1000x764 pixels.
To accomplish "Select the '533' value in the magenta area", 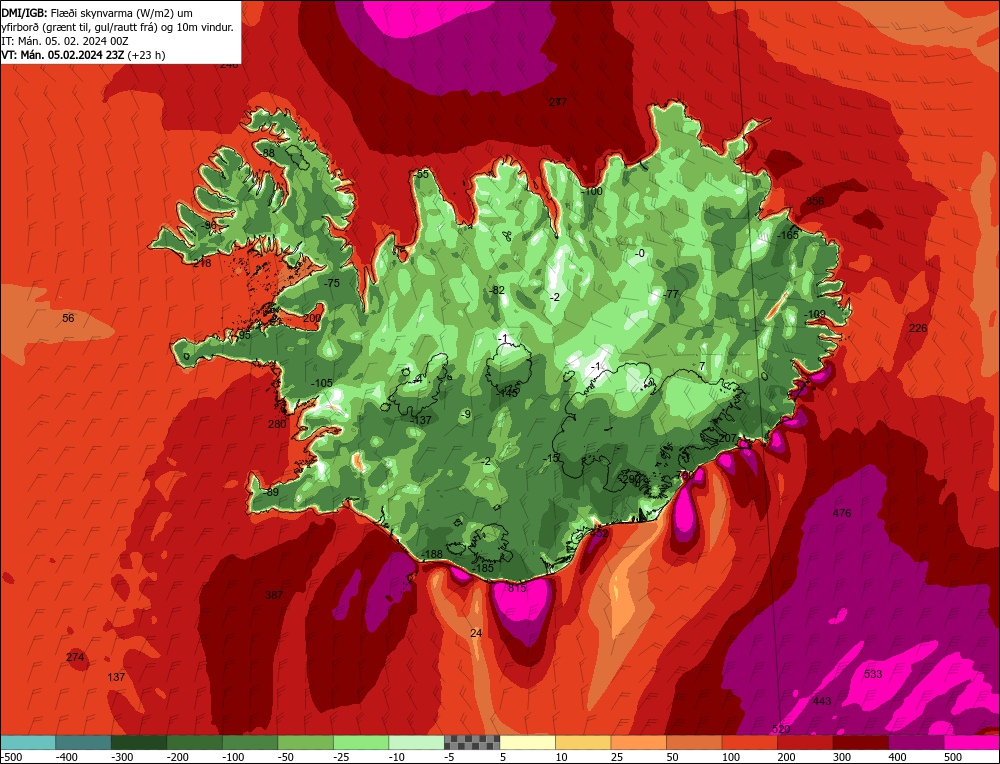I will (872, 674).
